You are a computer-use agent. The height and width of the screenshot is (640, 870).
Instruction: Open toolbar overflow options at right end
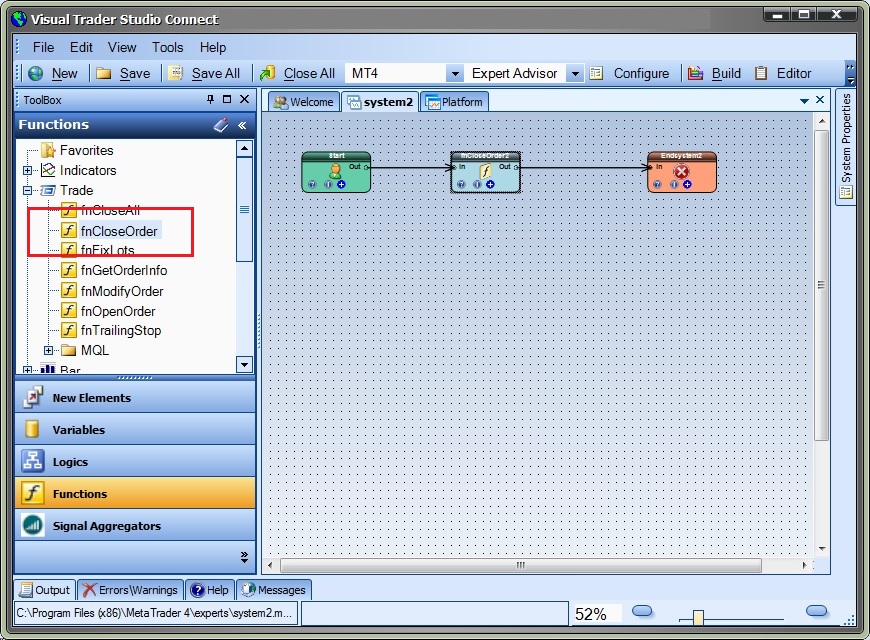(x=850, y=73)
